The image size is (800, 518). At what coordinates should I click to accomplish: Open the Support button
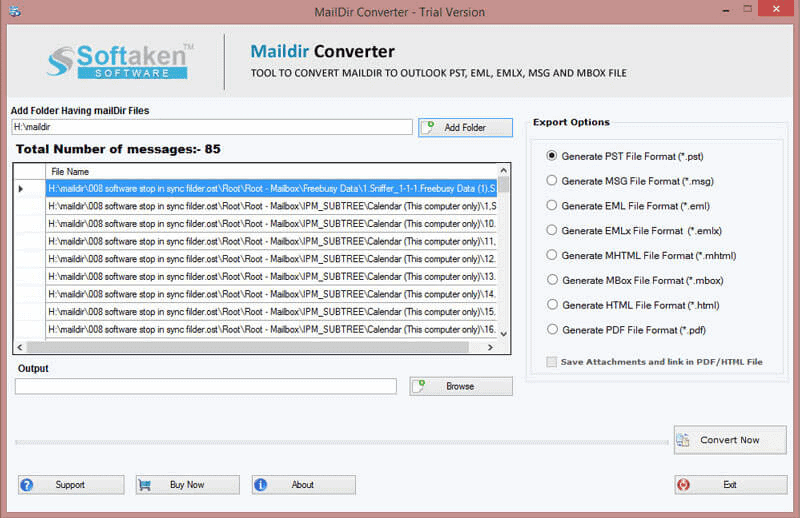pyautogui.click(x=71, y=485)
